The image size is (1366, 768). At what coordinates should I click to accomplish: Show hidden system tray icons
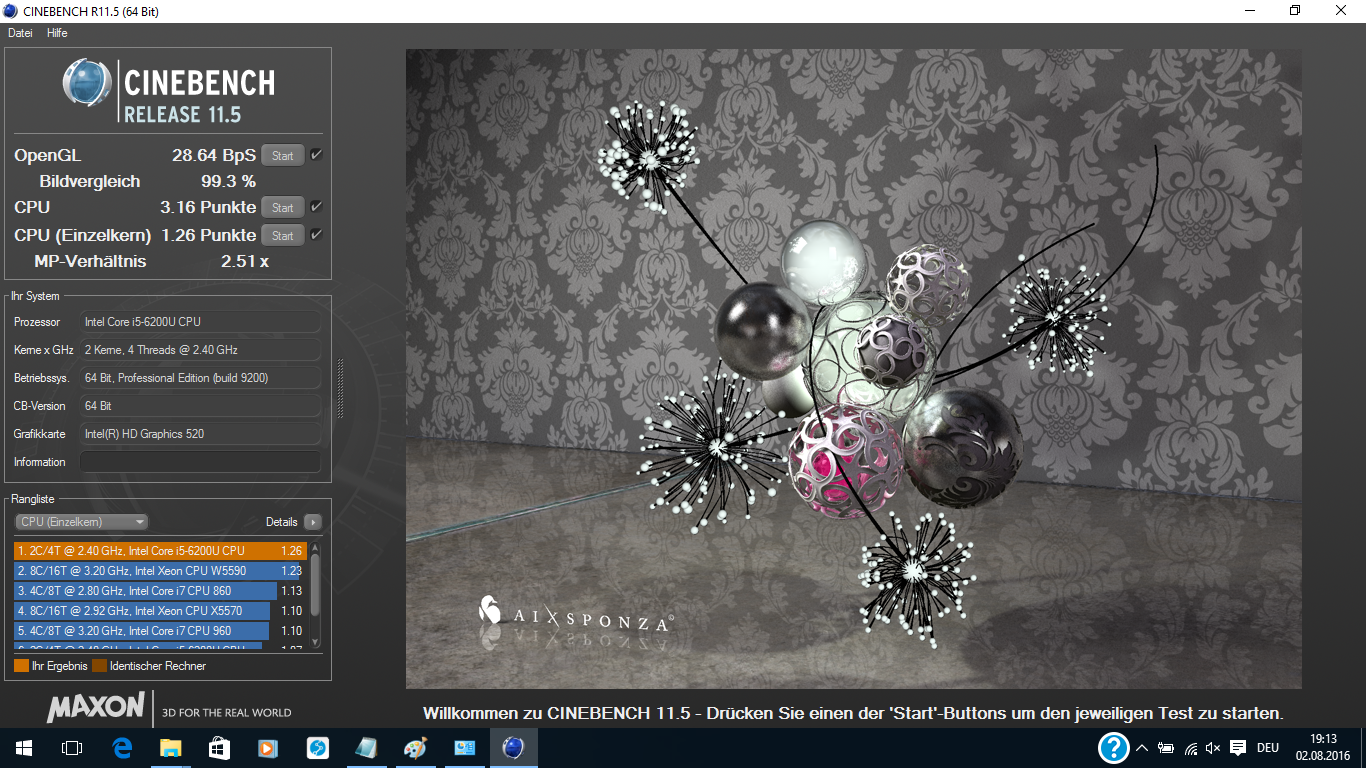click(x=1142, y=748)
